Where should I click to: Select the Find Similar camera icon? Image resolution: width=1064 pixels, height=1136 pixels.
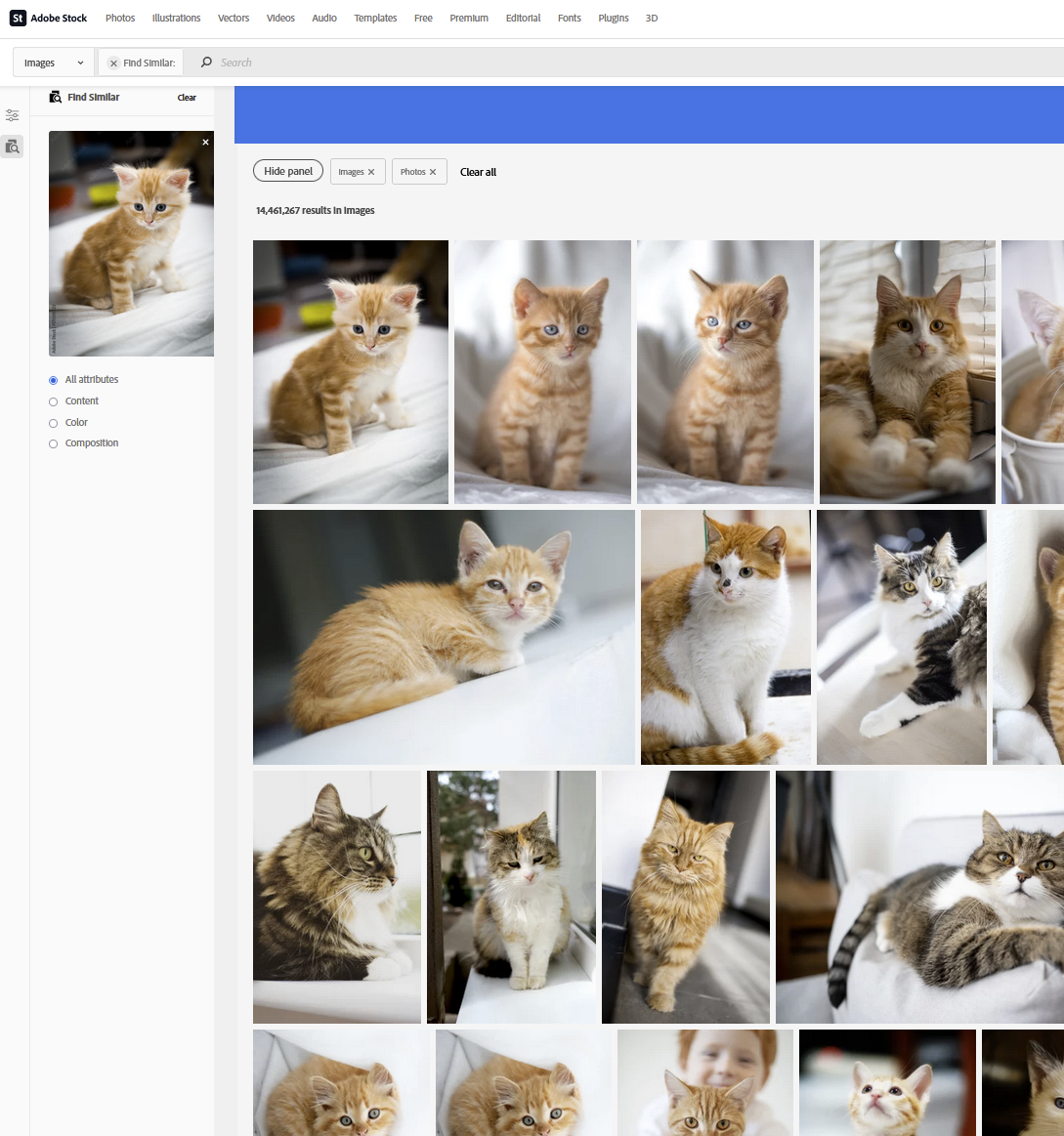pyautogui.click(x=12, y=147)
